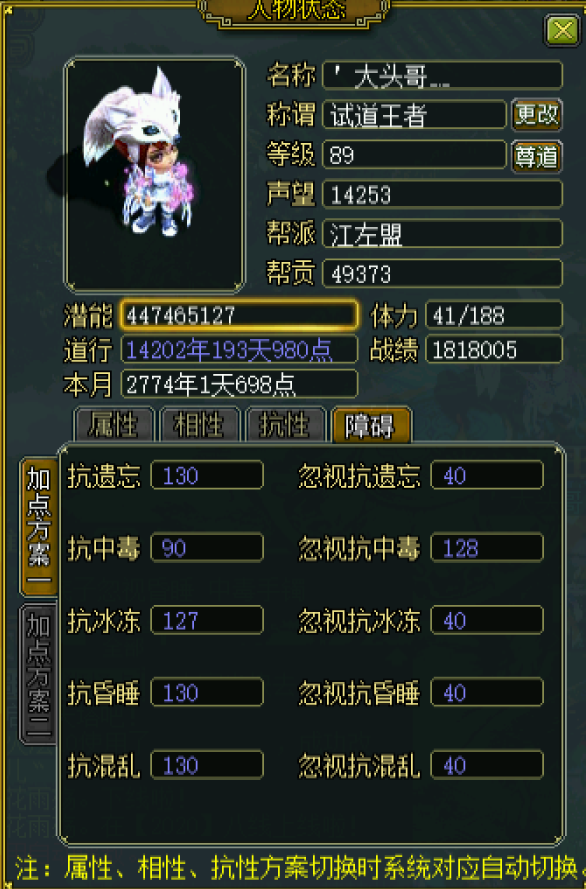The image size is (586, 889).
Task: Select 加点方案一 side tab
Action: (39, 527)
